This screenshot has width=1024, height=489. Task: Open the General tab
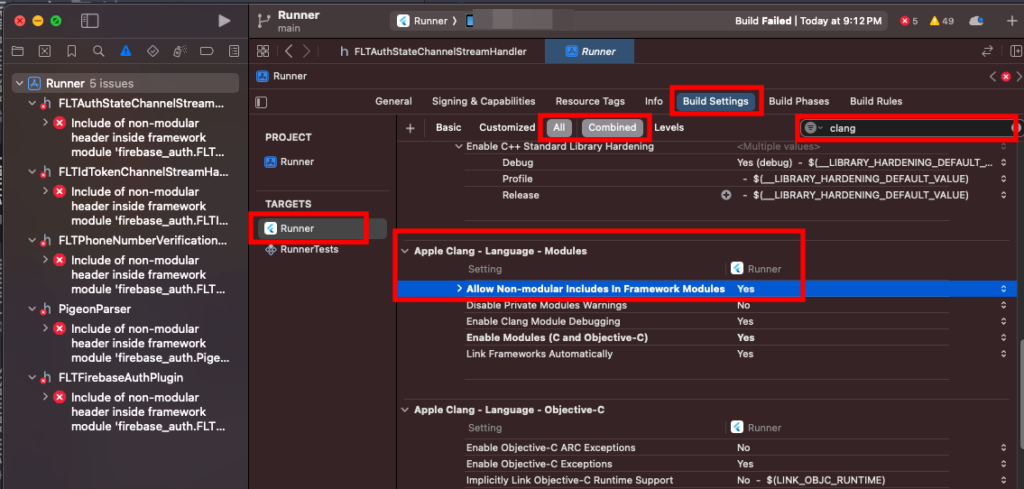393,101
